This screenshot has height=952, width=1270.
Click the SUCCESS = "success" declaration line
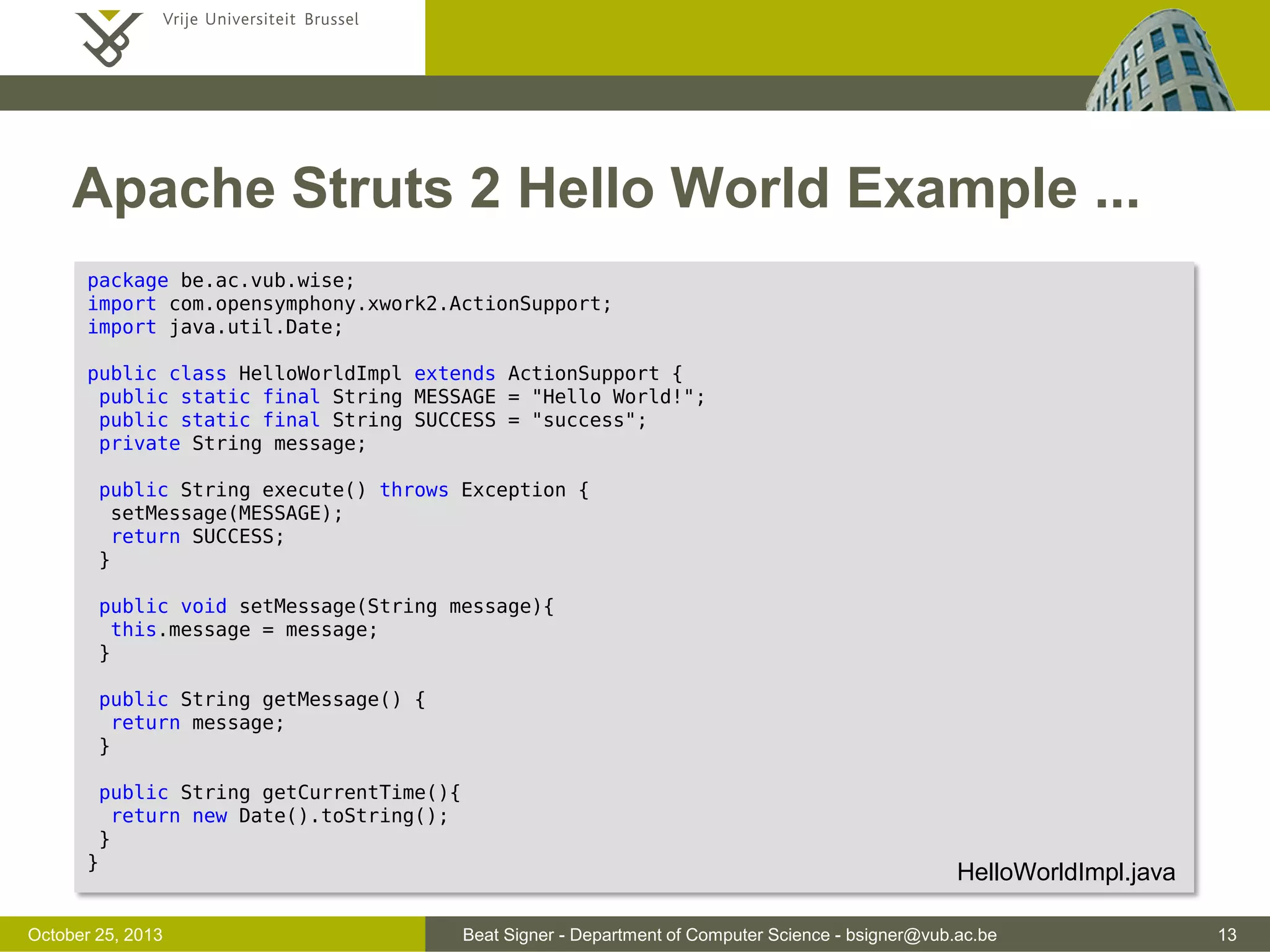click(x=373, y=420)
